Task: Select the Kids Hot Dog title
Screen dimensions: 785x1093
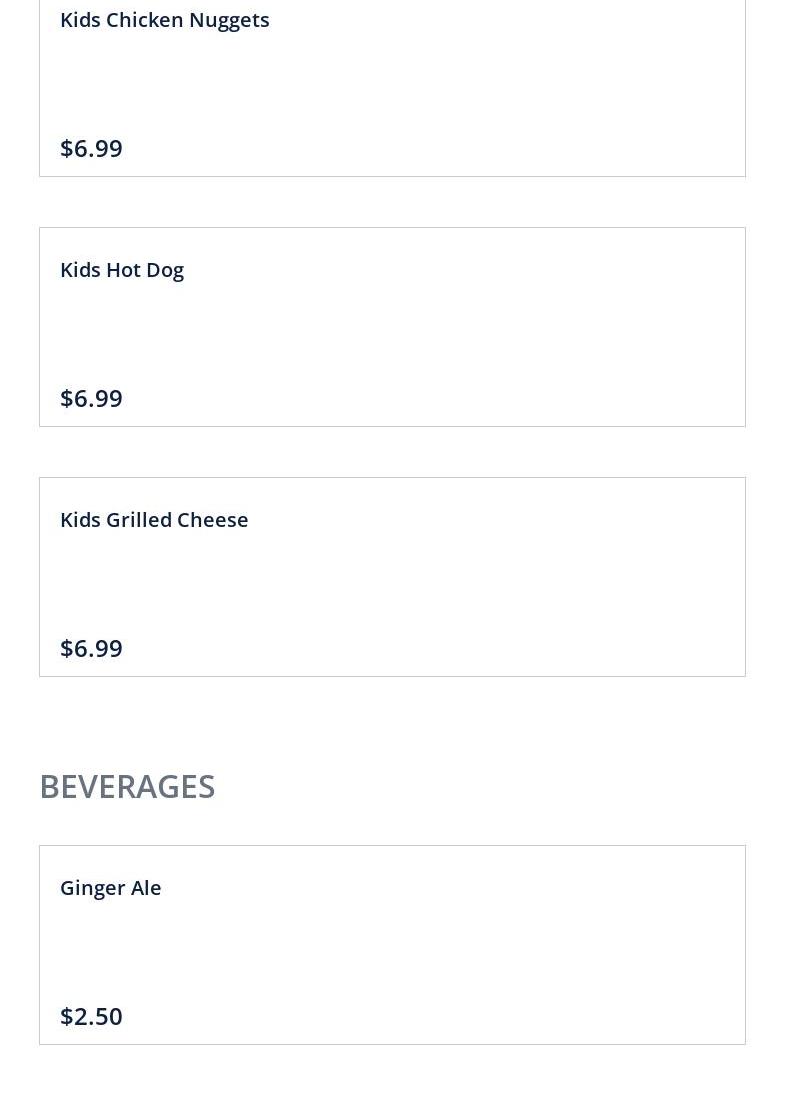Action: (x=122, y=270)
